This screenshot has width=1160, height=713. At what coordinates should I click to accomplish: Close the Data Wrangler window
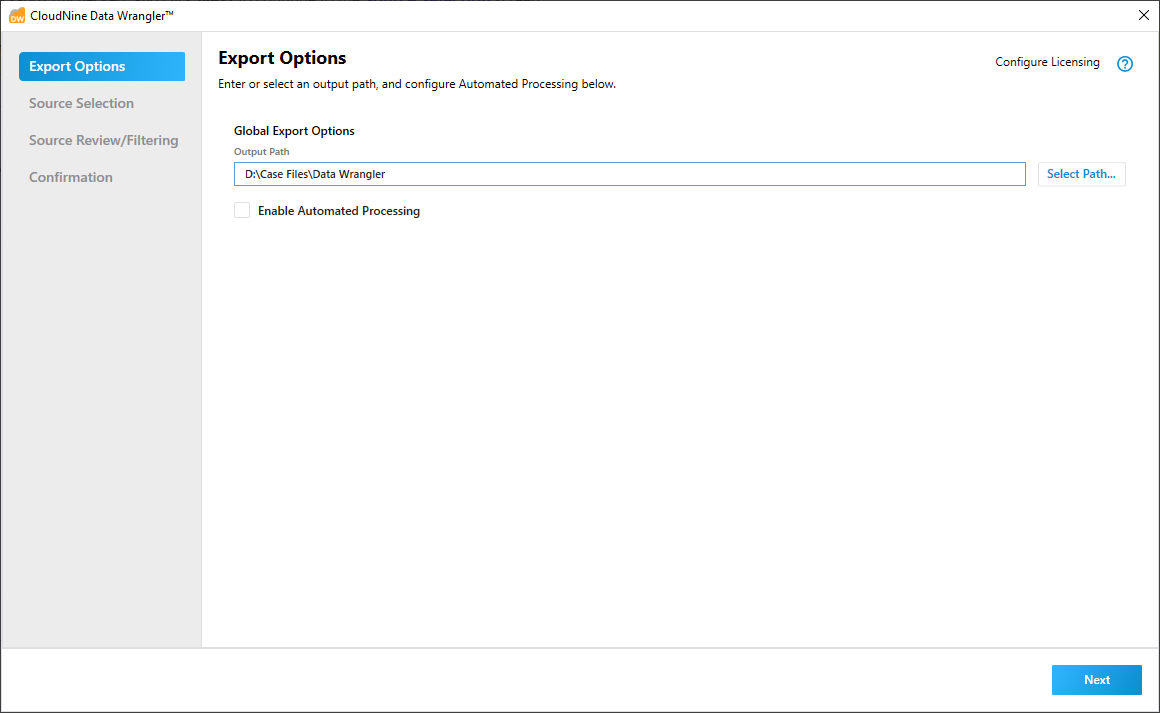tap(1143, 15)
